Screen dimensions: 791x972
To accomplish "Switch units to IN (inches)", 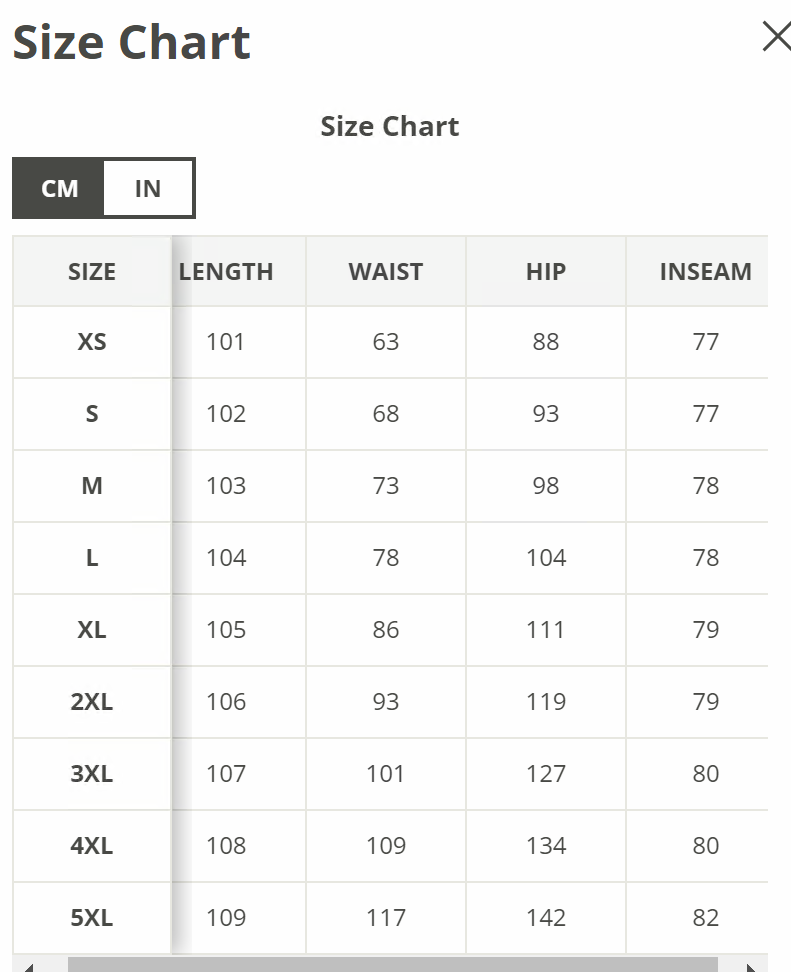I will (148, 188).
